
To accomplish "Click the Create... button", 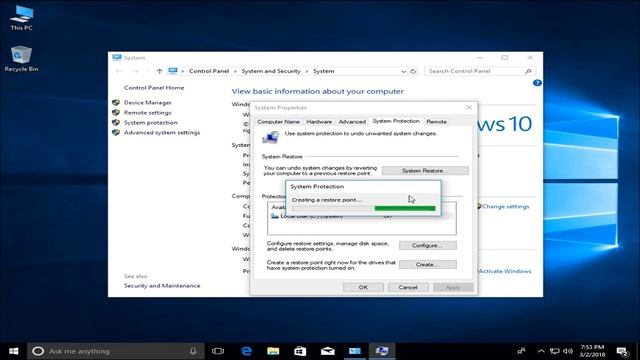I will coord(427,264).
